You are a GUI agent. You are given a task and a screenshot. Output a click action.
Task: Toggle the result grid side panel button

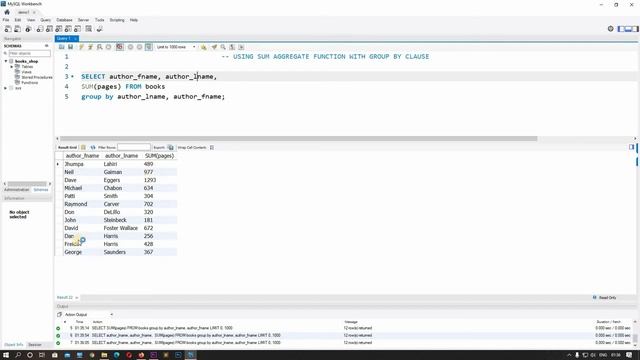pyautogui.click(x=631, y=147)
